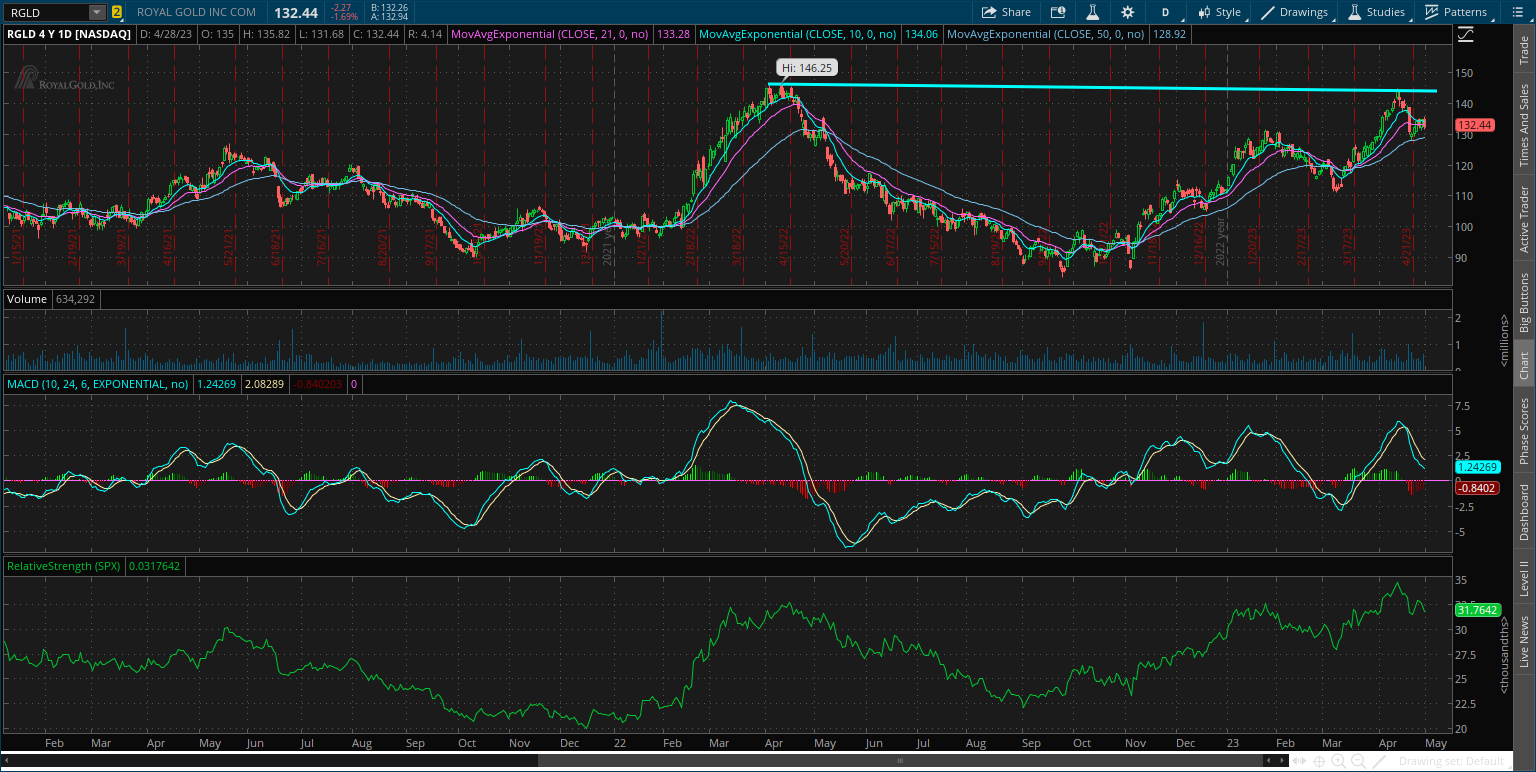Viewport: 1536px width, 772px height.
Task: Open the Studies menu
Action: tap(1377, 12)
